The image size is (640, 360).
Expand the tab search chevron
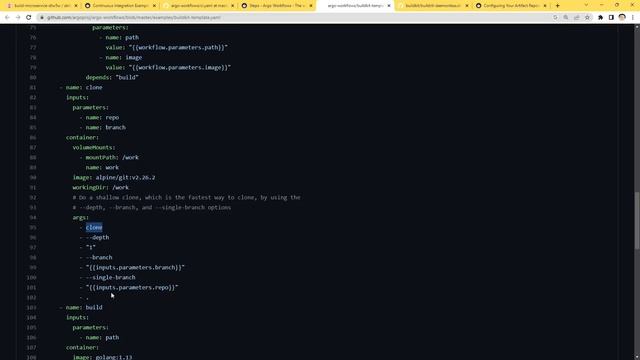coord(586,5)
